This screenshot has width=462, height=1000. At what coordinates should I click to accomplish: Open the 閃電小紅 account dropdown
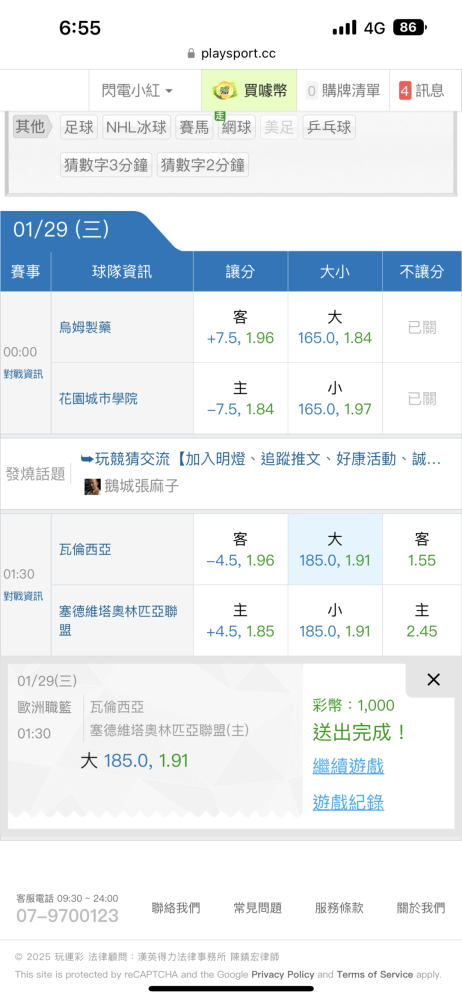(x=137, y=91)
